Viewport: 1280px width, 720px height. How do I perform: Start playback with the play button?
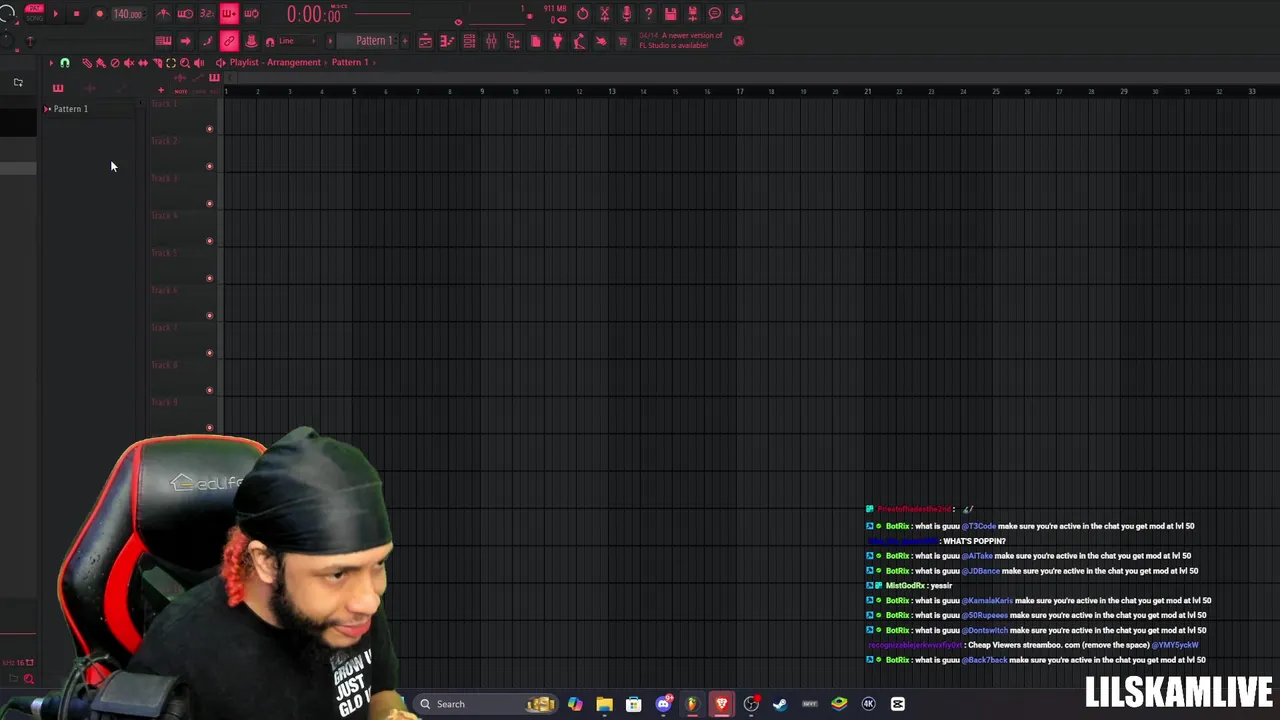pos(55,14)
